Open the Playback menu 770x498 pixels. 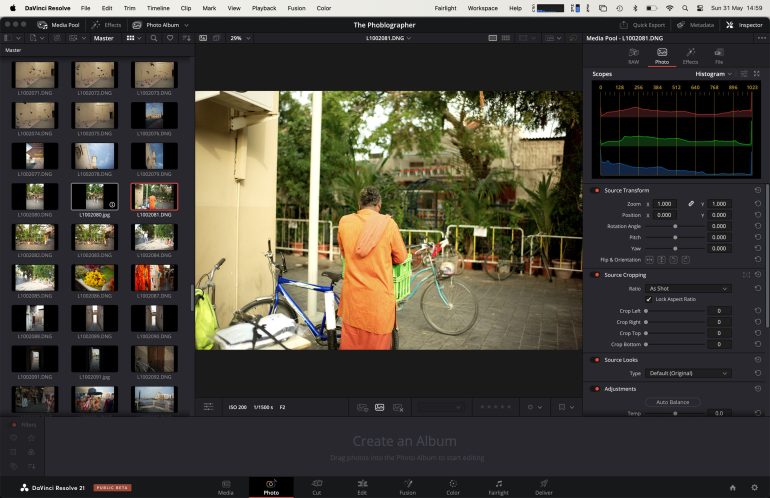tap(264, 8)
